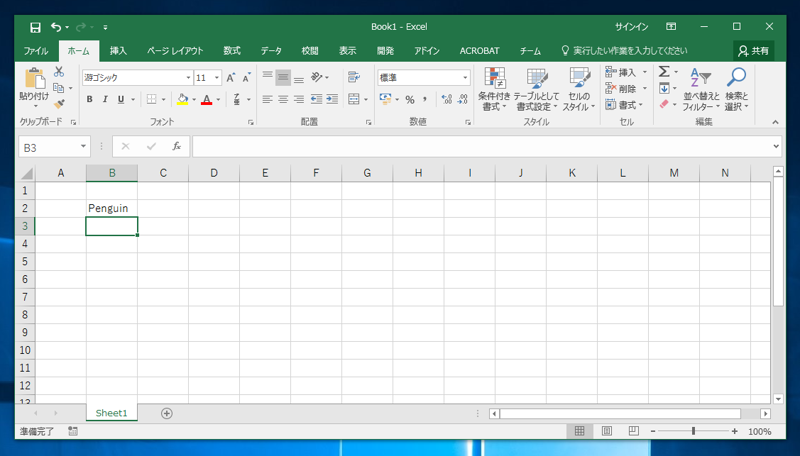Insert AutoSum with the sigma icon
This screenshot has width=800, height=456.
[x=664, y=72]
